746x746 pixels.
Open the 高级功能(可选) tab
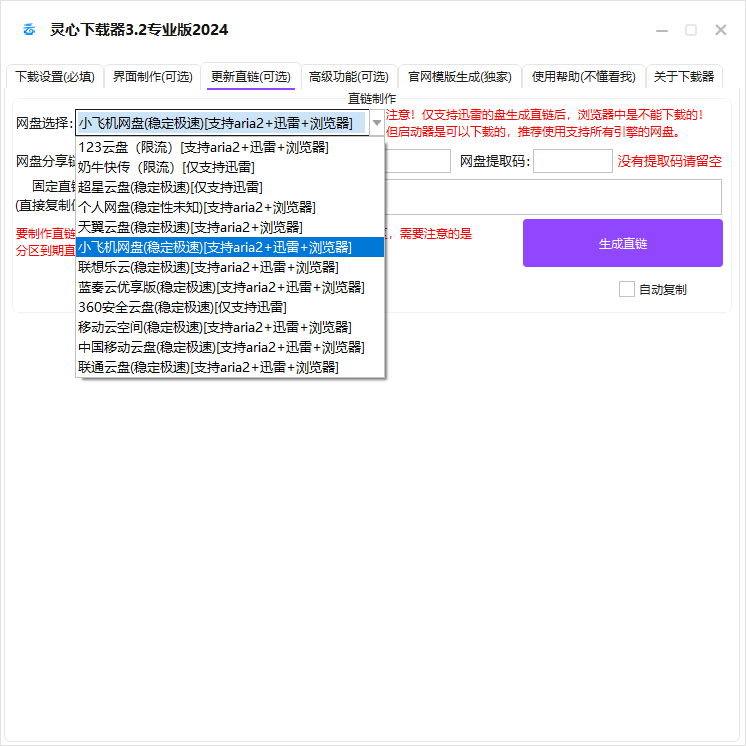pos(348,77)
